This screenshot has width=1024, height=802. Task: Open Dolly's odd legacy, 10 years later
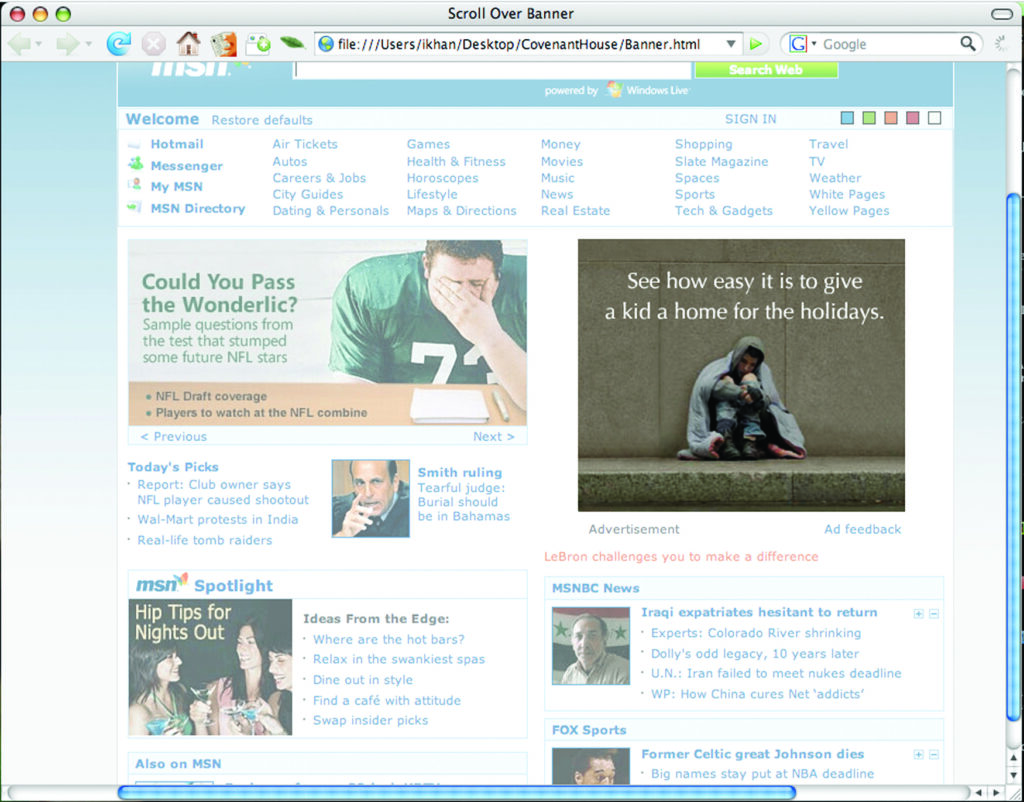pyautogui.click(x=755, y=653)
